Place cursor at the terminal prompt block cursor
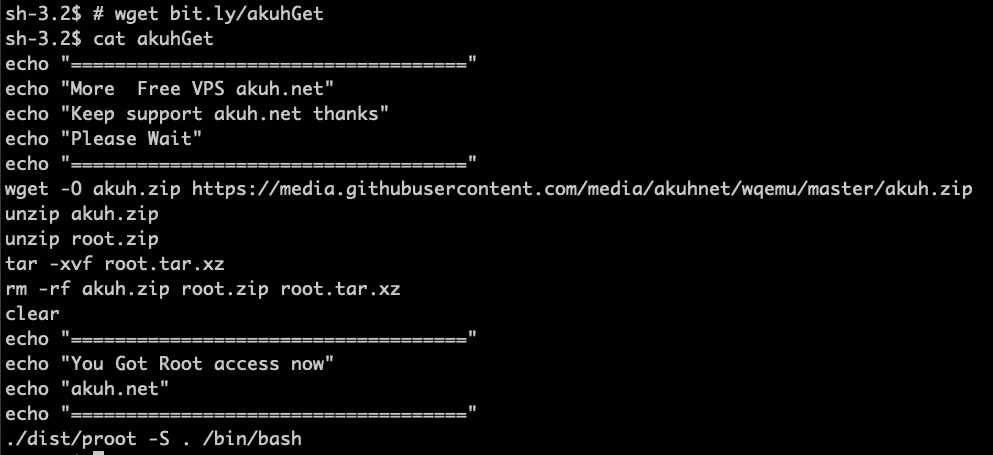This screenshot has height=455, width=993. coord(98,453)
